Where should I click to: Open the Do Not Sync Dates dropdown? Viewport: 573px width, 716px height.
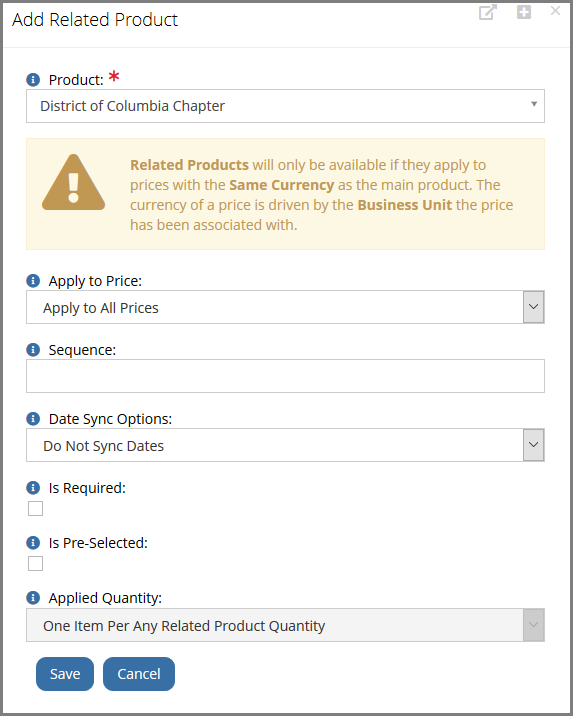click(285, 445)
